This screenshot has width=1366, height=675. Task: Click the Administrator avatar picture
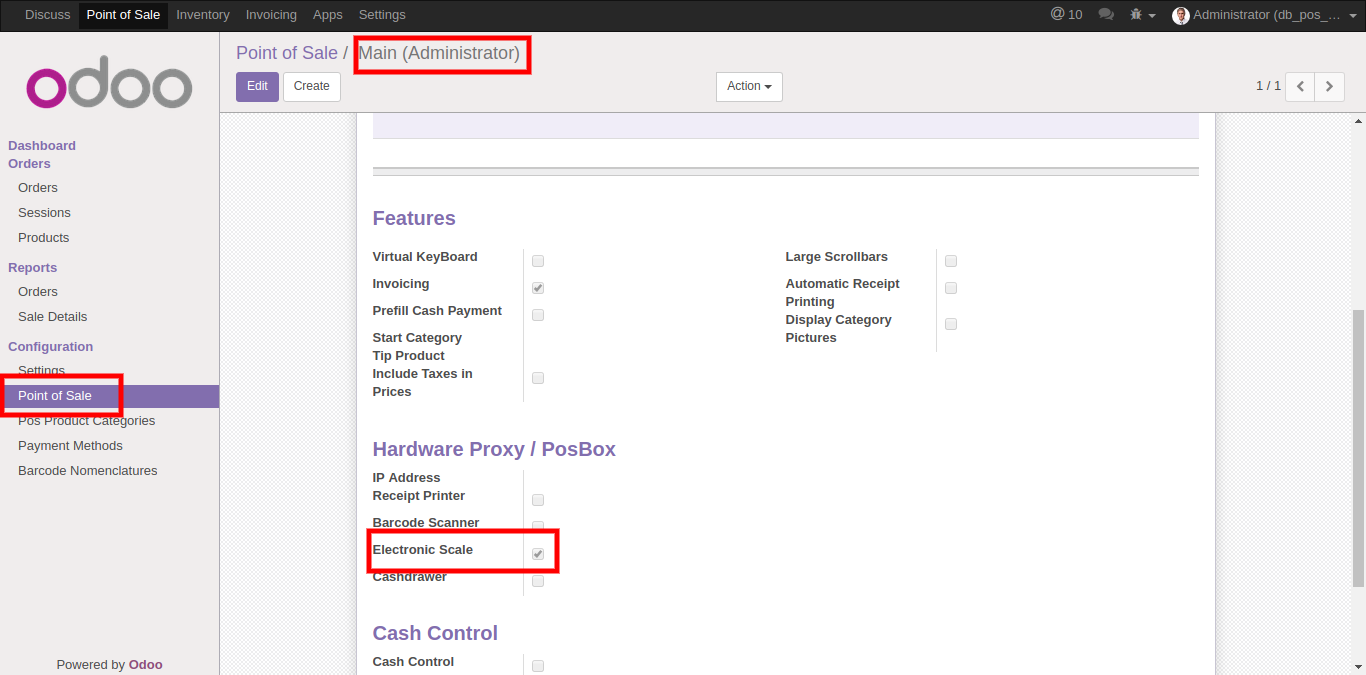[x=1181, y=15]
